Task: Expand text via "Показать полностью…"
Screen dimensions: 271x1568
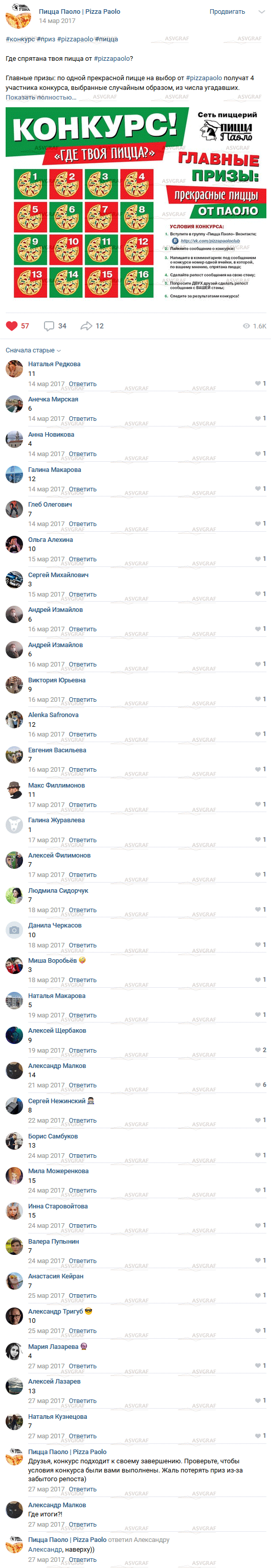Action: pos(41,98)
